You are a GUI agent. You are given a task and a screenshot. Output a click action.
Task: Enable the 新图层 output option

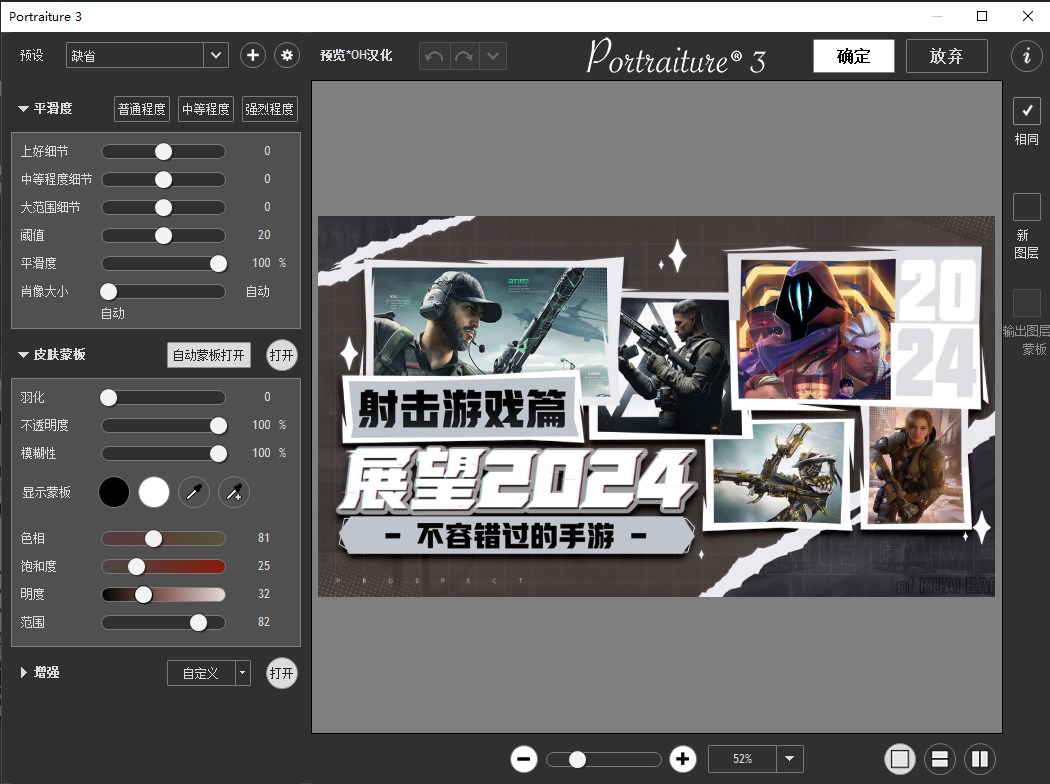pos(1026,207)
